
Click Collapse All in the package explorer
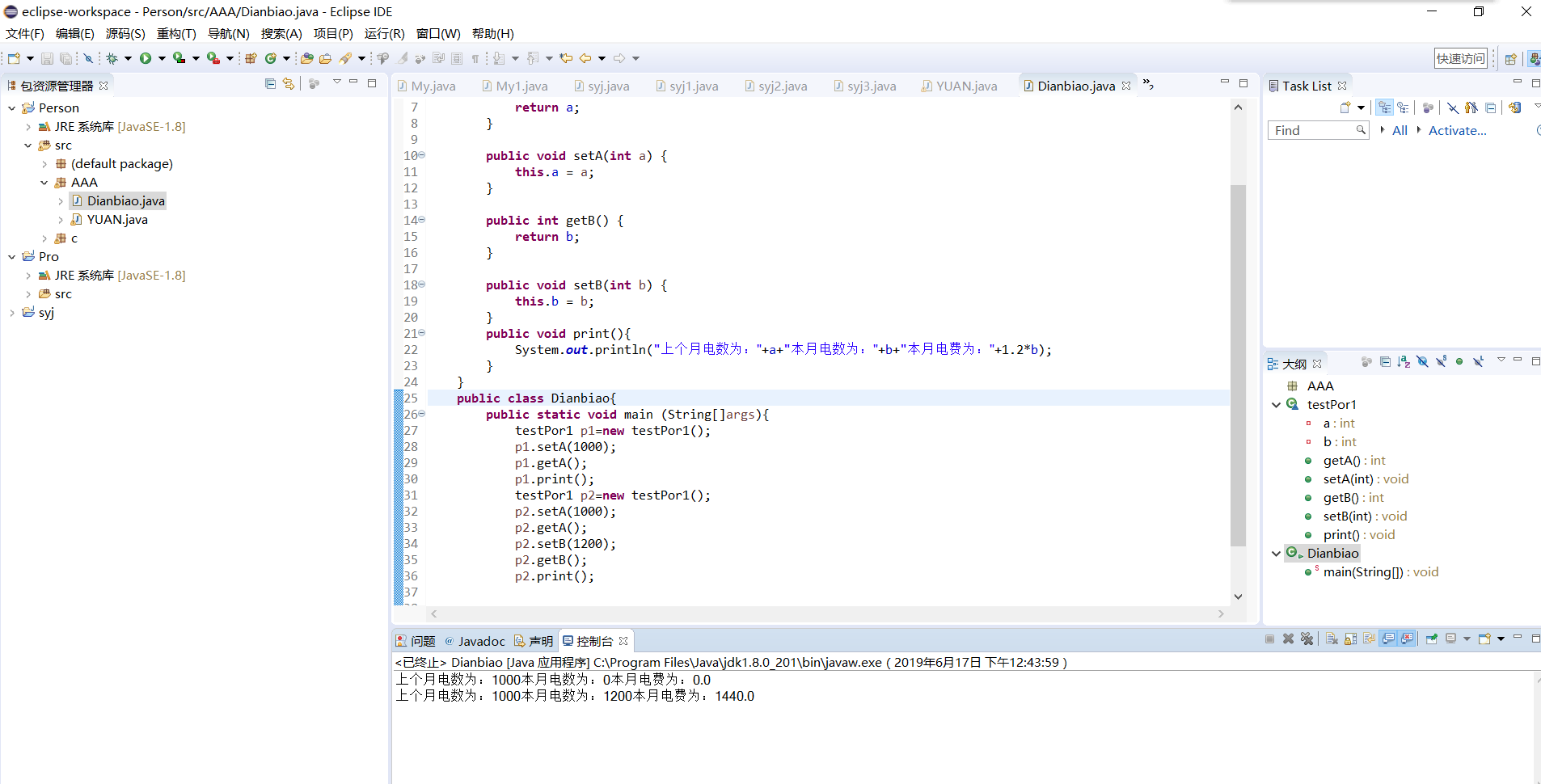coord(270,84)
